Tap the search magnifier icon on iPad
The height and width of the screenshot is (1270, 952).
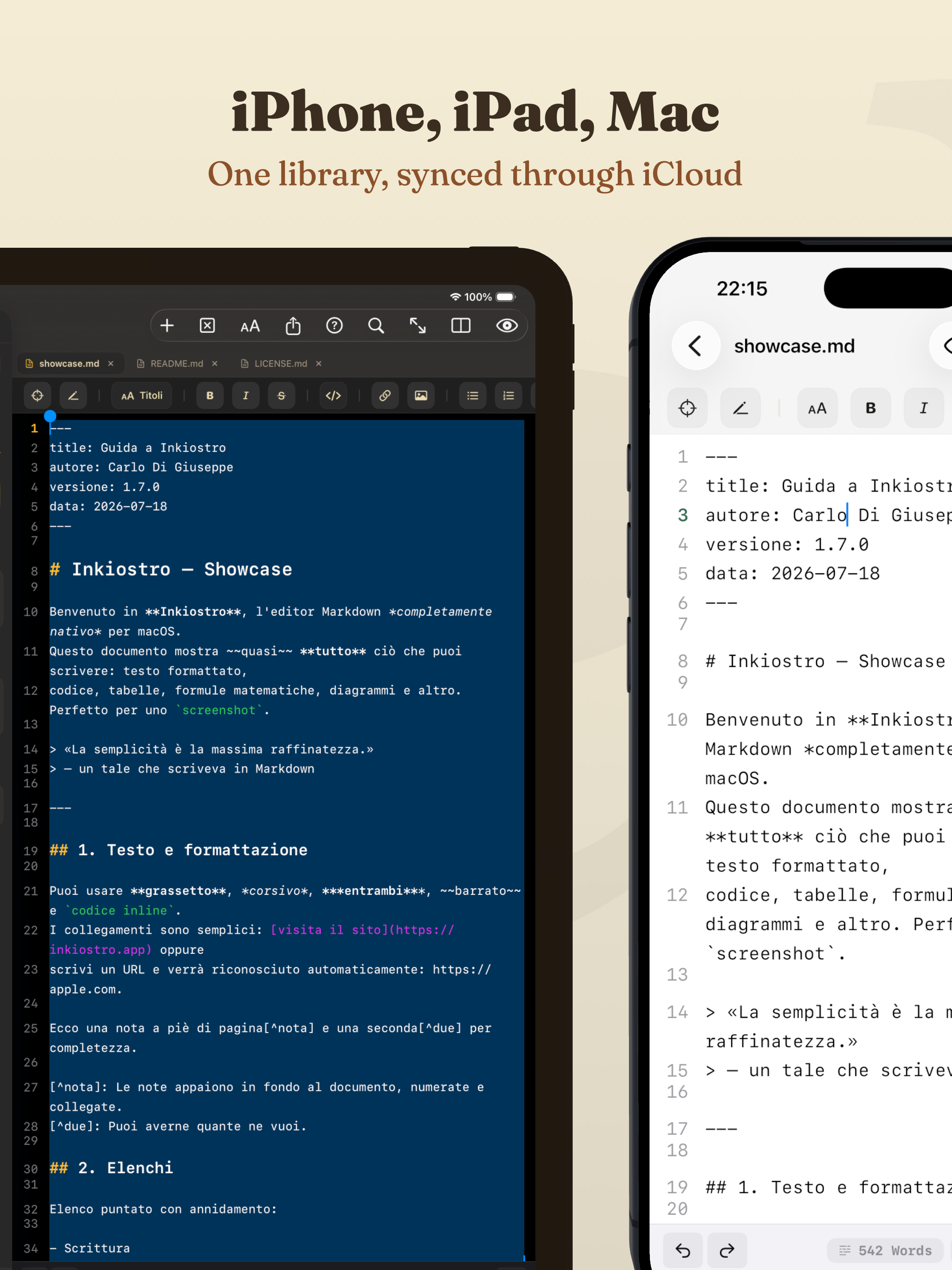pyautogui.click(x=376, y=325)
